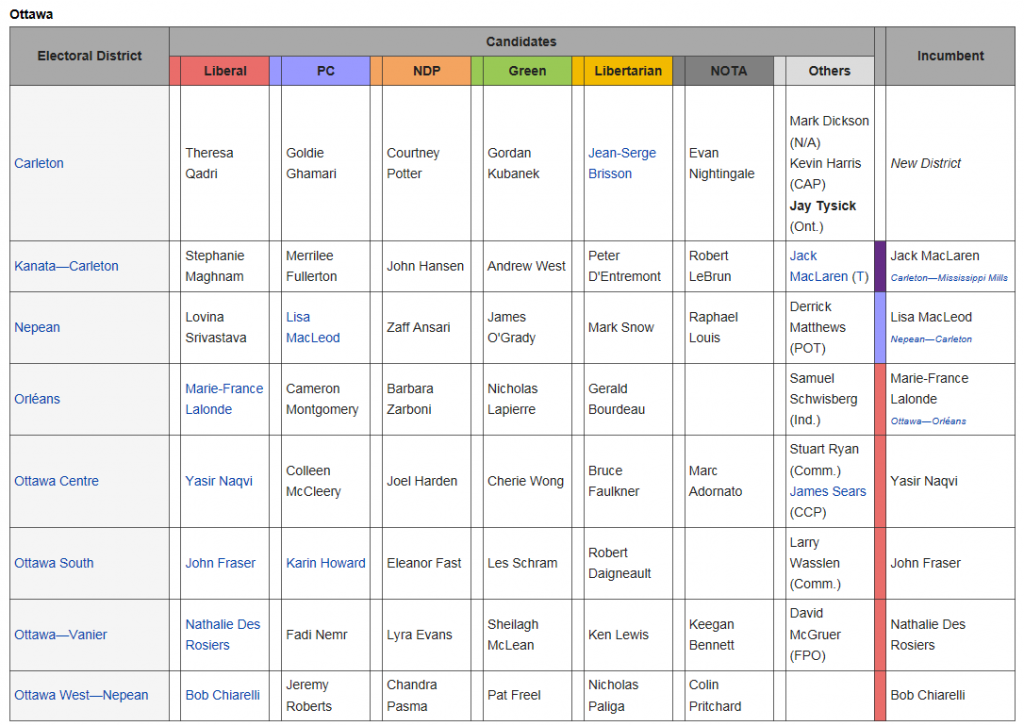Go to the Ottawa Centre district page
Viewport: 1024px width, 726px height.
[x=57, y=481]
